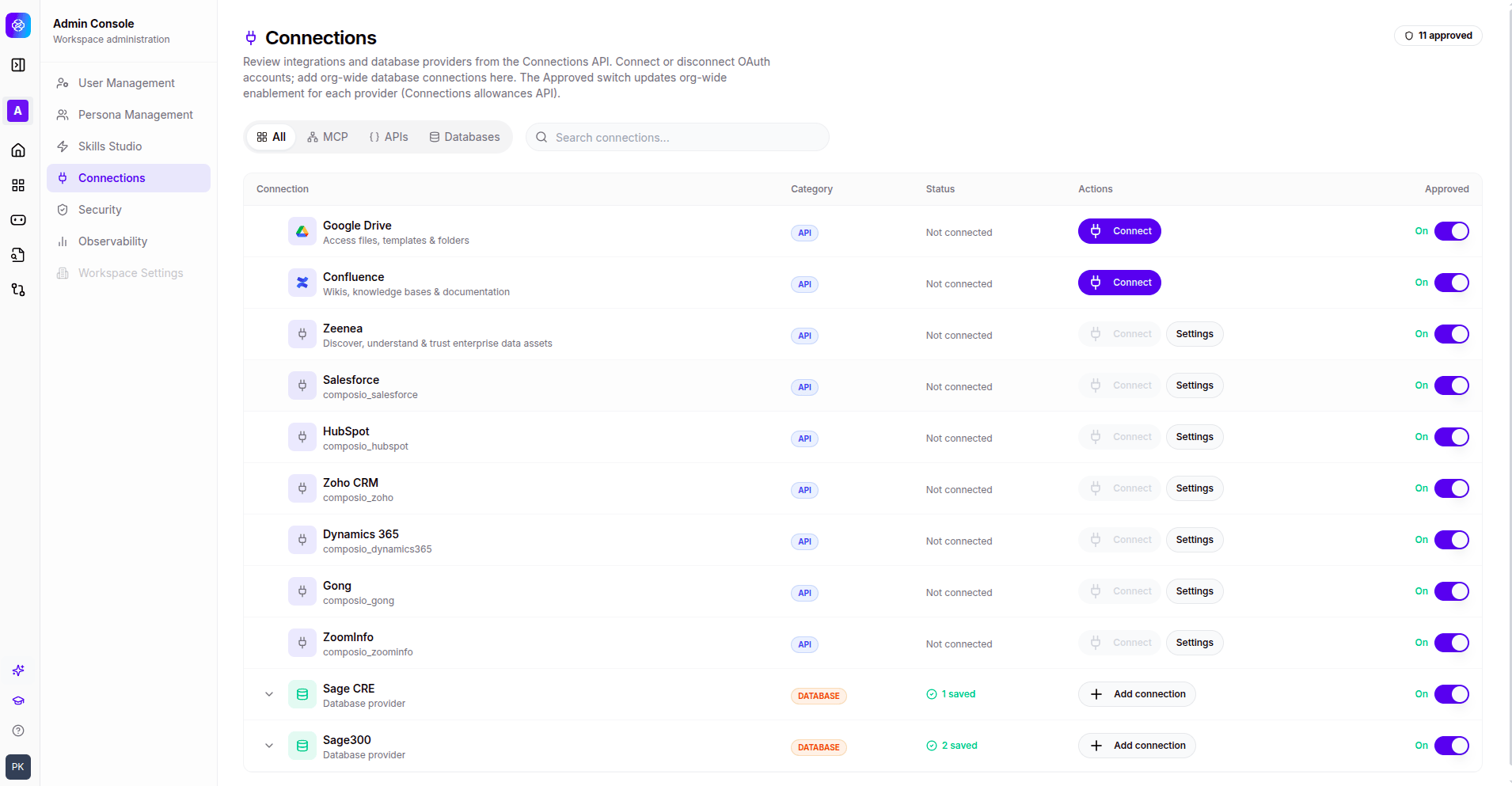This screenshot has height=786, width=1512.
Task: Click the Gong plug icon
Action: [x=302, y=591]
